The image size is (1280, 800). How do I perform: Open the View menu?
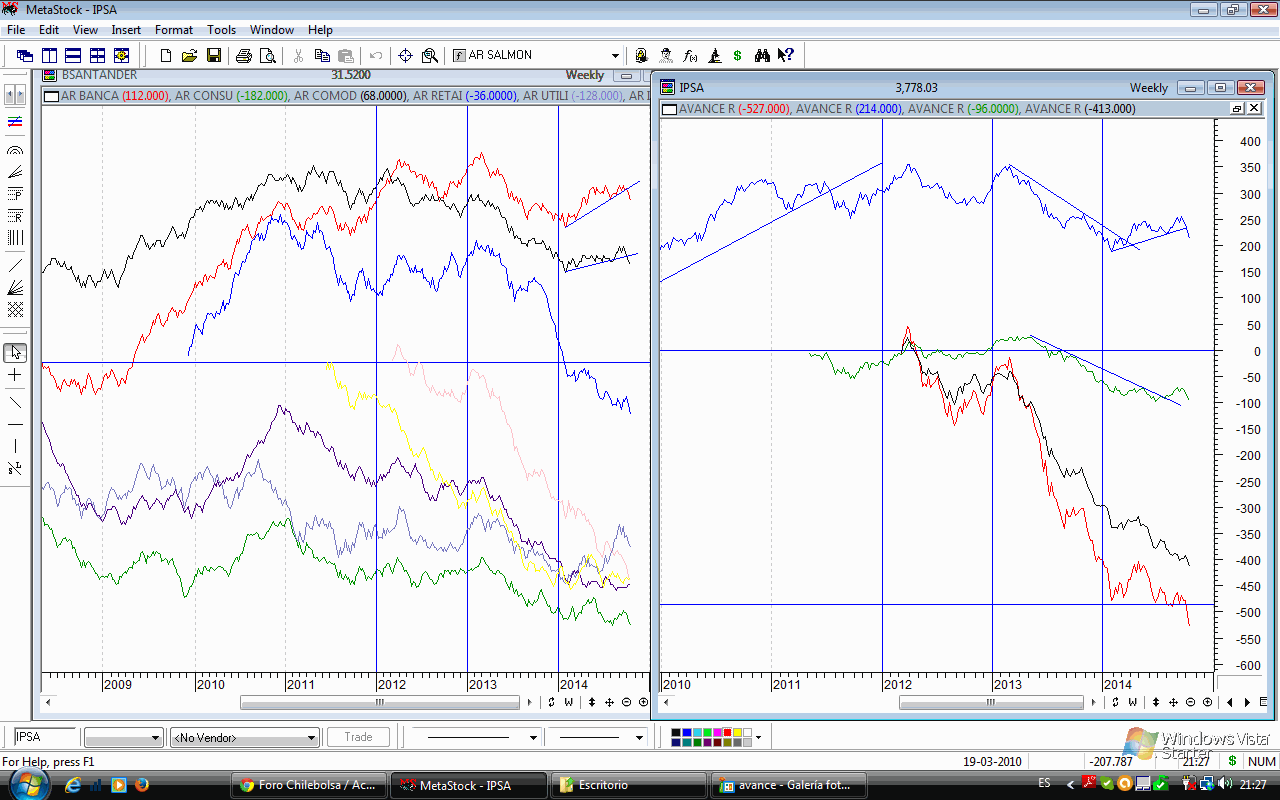(x=85, y=30)
